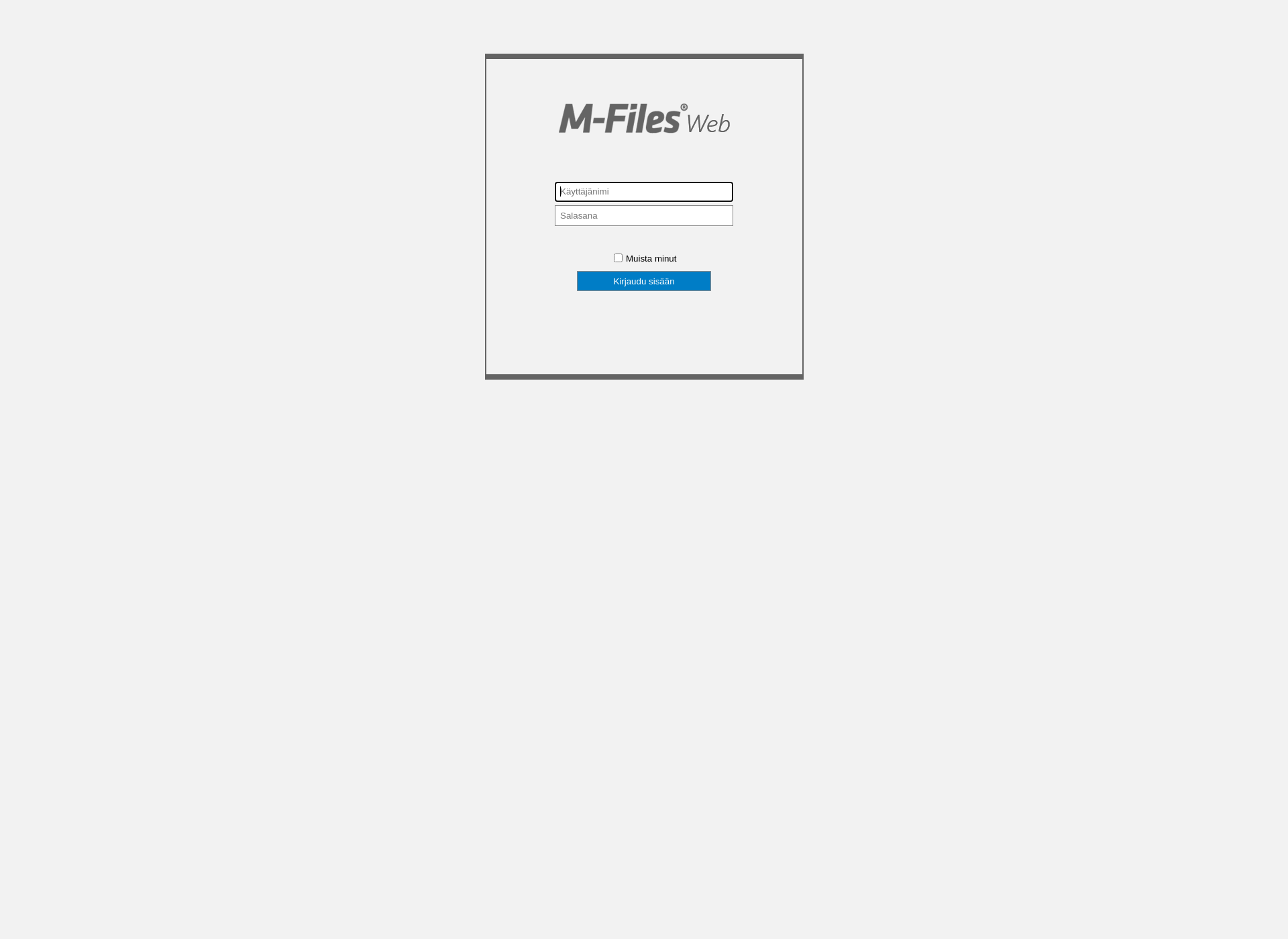Click the Kirjaudu sisään login button

tap(644, 281)
